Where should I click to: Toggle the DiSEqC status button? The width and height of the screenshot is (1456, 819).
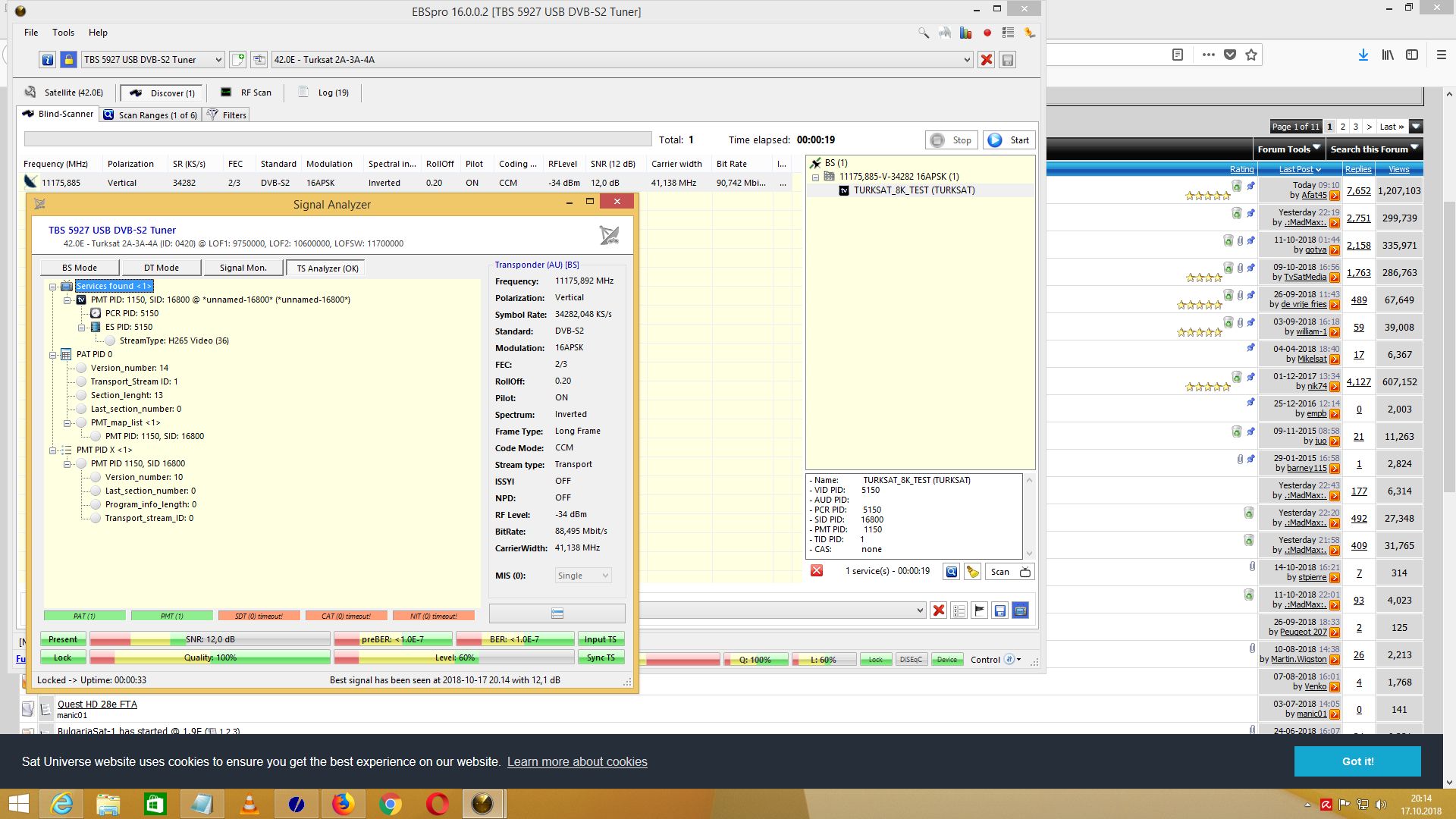click(x=911, y=660)
